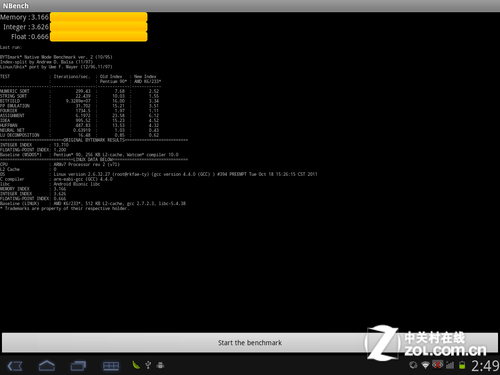Select the Memory score yellow bar
Screen dimensions: 500x375
pos(99,17)
